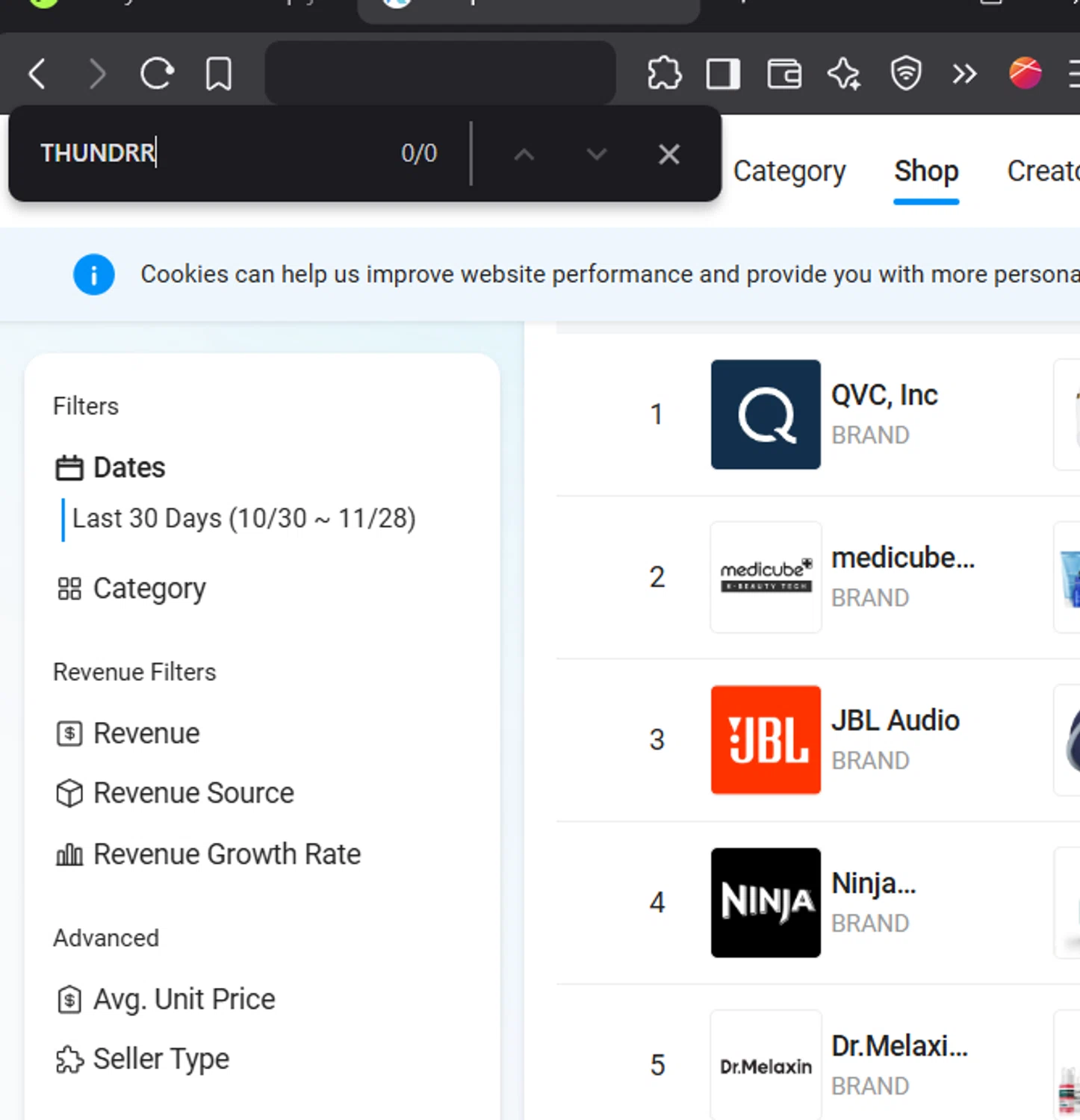This screenshot has width=1080, height=1120.
Task: Click the dollar icon beside Revenue
Action: tap(69, 734)
